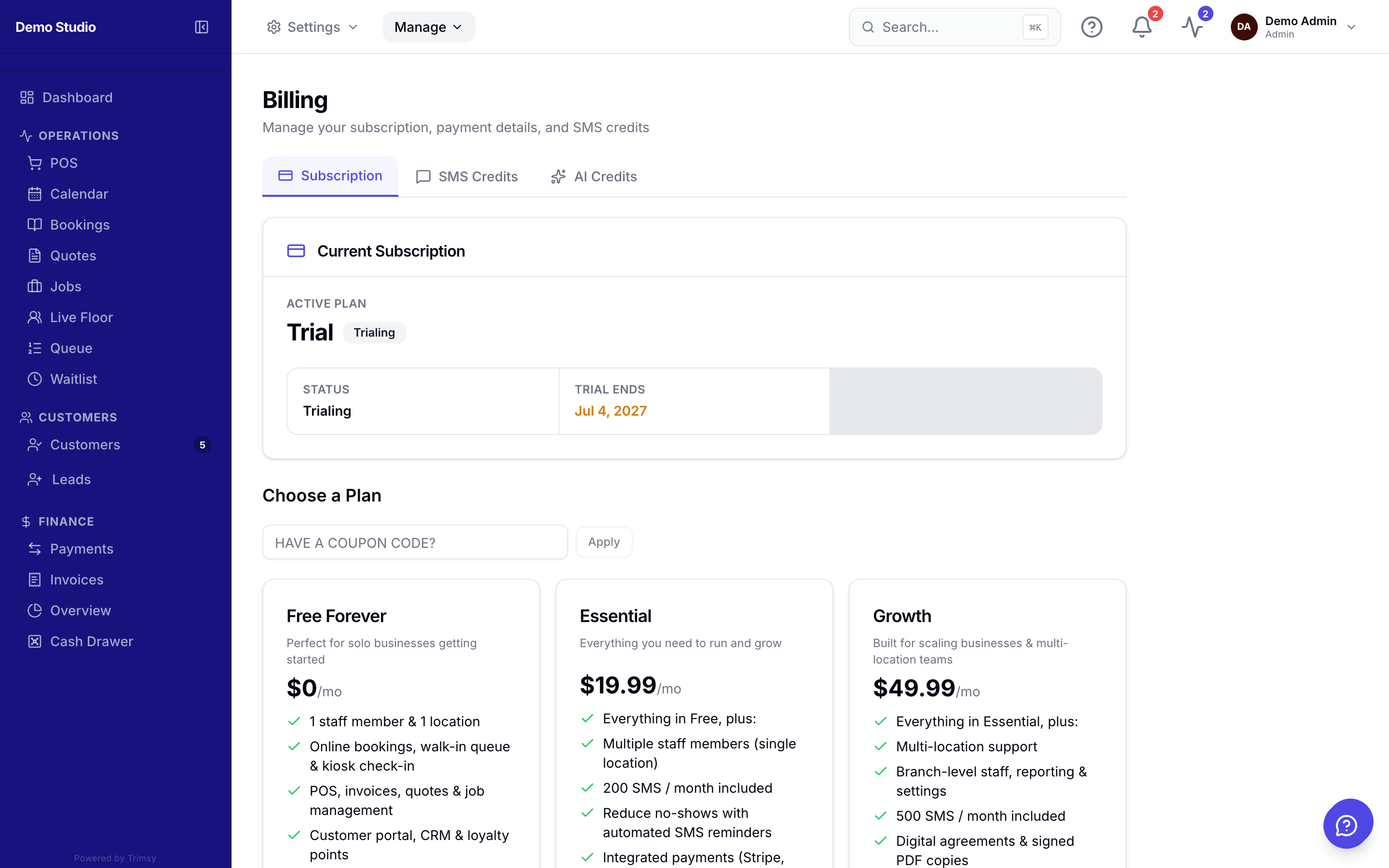The image size is (1389, 868).
Task: Click the Powered by Trimsy text
Action: (115, 858)
